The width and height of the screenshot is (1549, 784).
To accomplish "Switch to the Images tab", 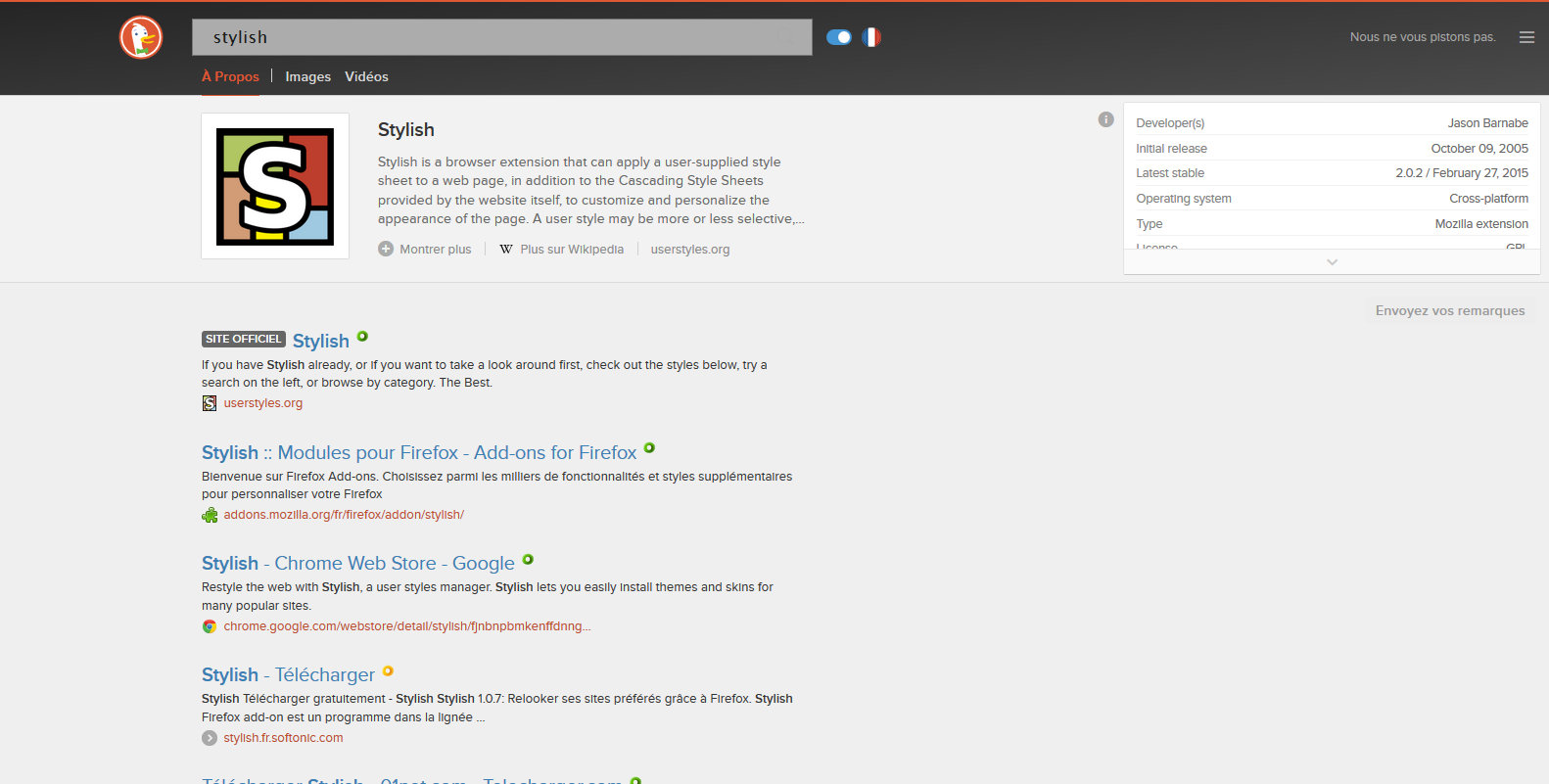I will coord(308,76).
